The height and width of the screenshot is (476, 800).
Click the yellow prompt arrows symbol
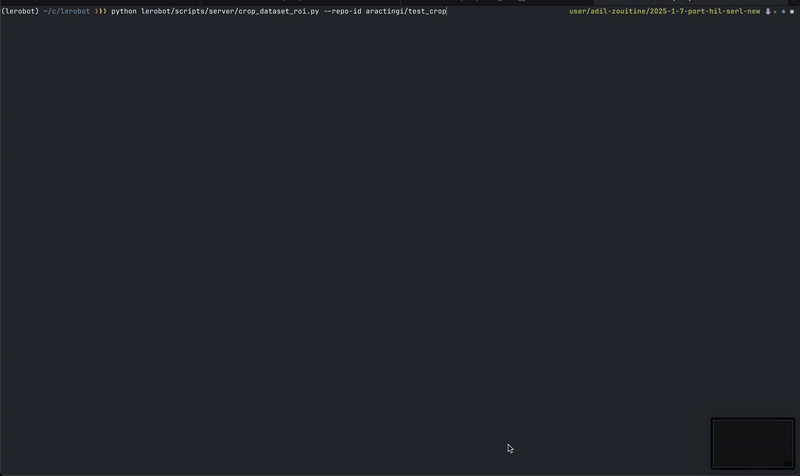[x=100, y=11]
